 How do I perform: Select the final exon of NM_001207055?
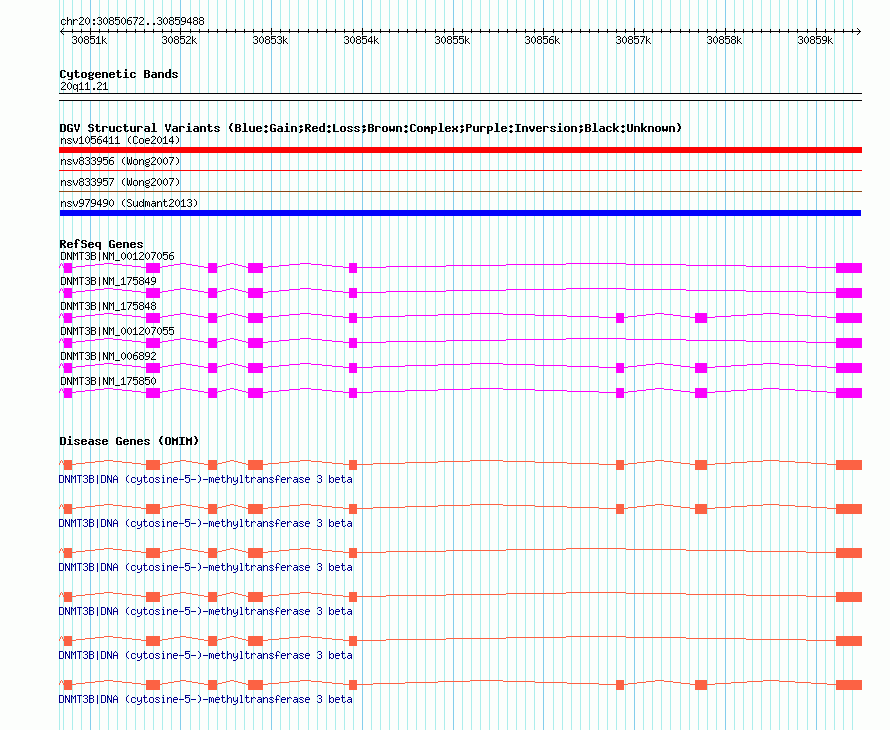click(849, 343)
